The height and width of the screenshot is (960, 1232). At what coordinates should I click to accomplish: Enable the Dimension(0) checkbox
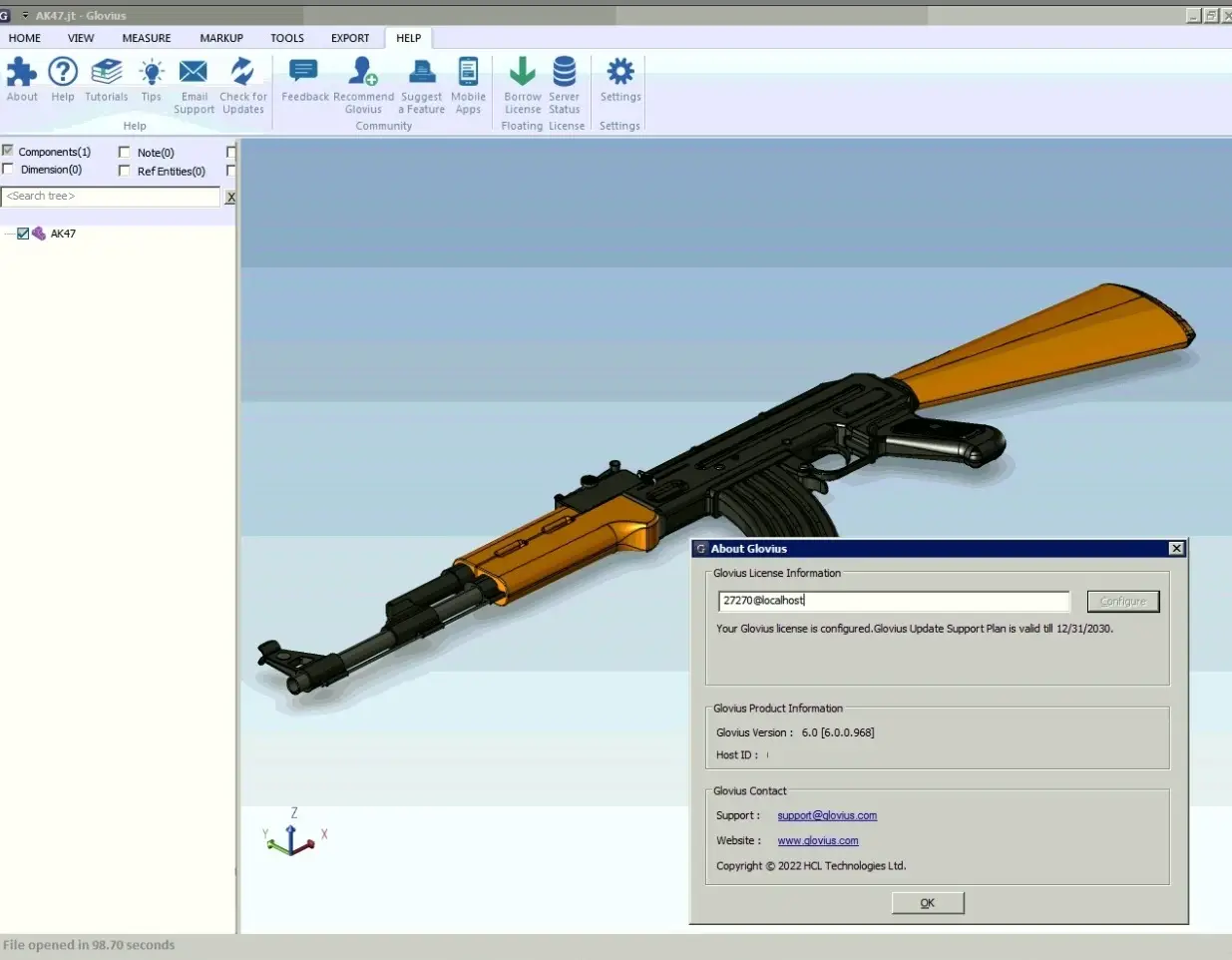click(x=8, y=169)
